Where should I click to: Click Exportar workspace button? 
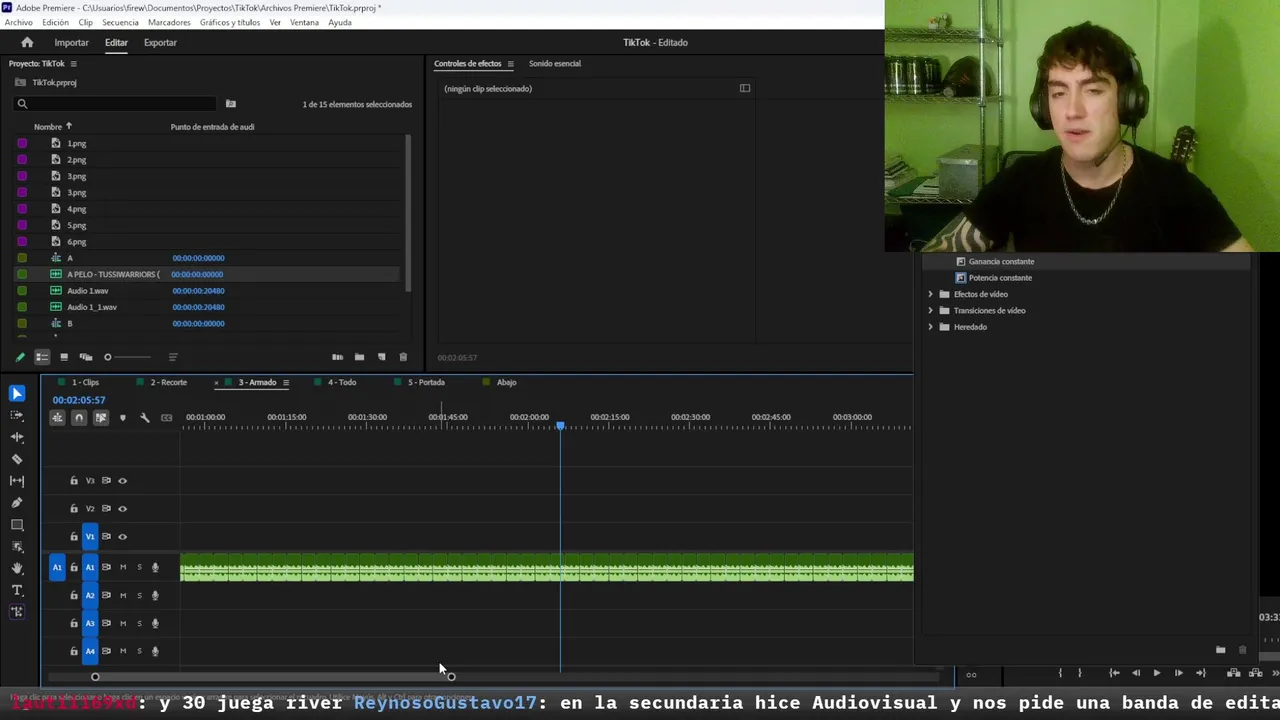click(x=160, y=42)
